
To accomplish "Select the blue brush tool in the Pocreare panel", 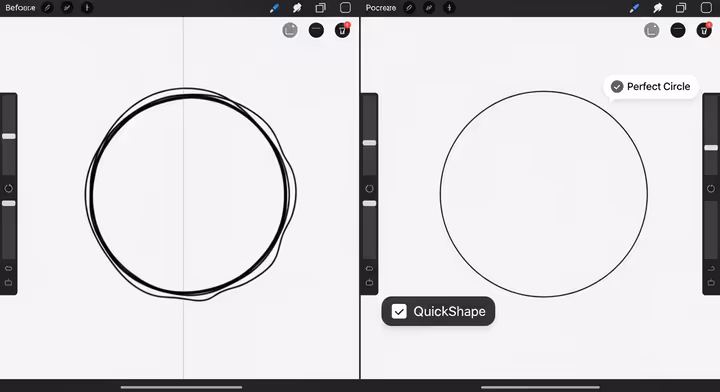I will 634,8.
